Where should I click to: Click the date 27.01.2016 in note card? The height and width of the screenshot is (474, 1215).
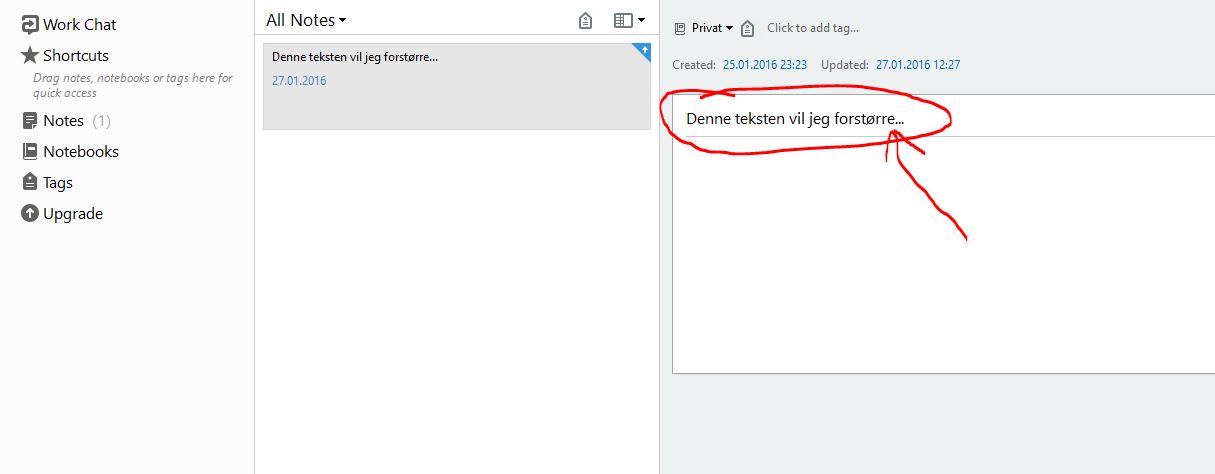click(x=299, y=80)
